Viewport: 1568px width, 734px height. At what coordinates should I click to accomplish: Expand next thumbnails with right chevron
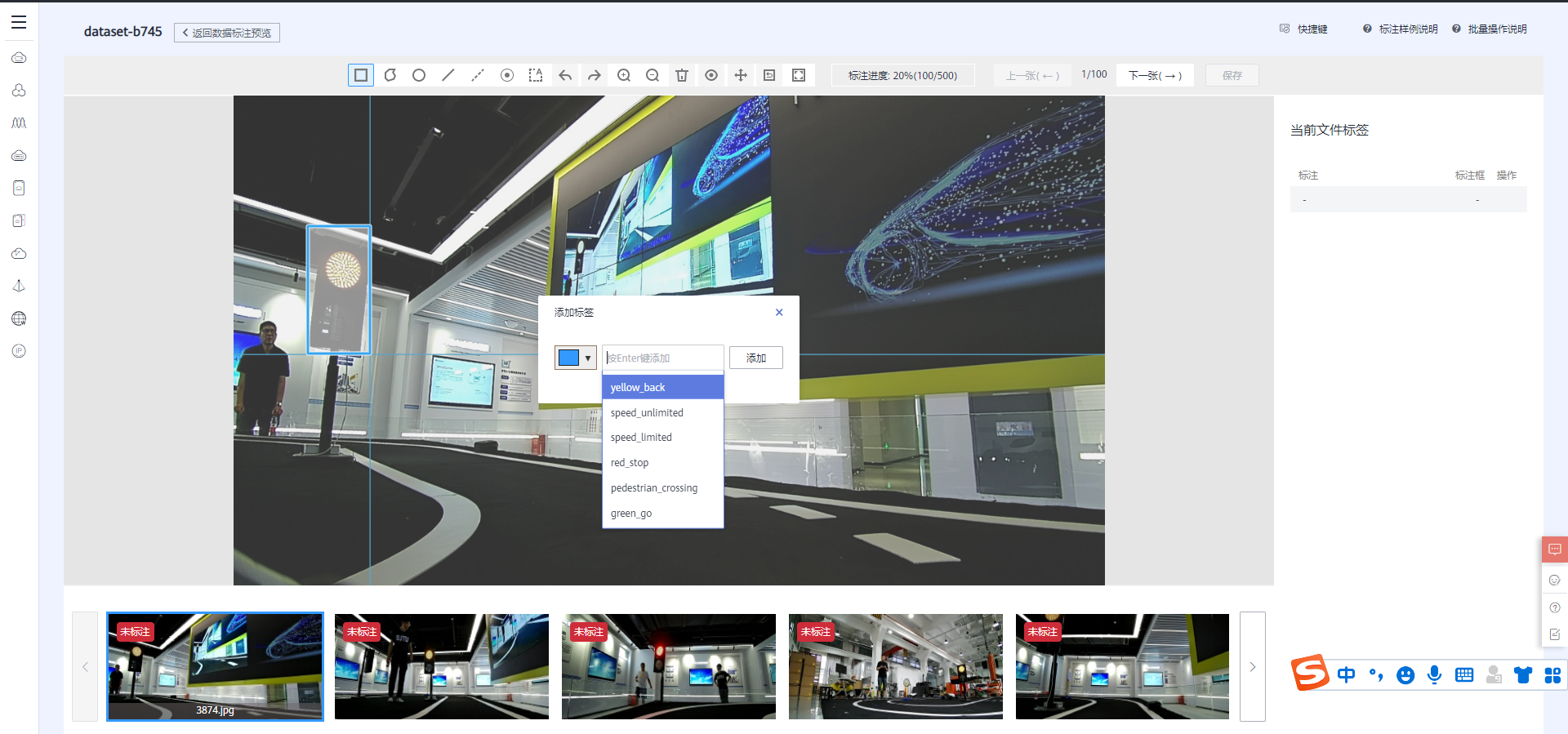point(1252,666)
